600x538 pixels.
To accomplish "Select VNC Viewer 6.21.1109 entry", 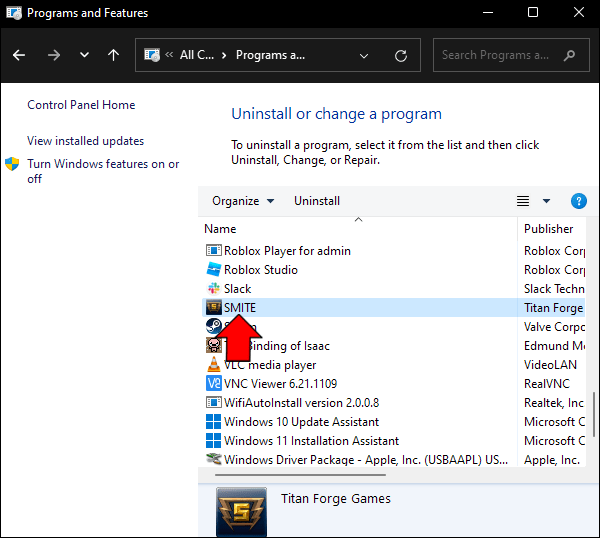I will [x=280, y=383].
